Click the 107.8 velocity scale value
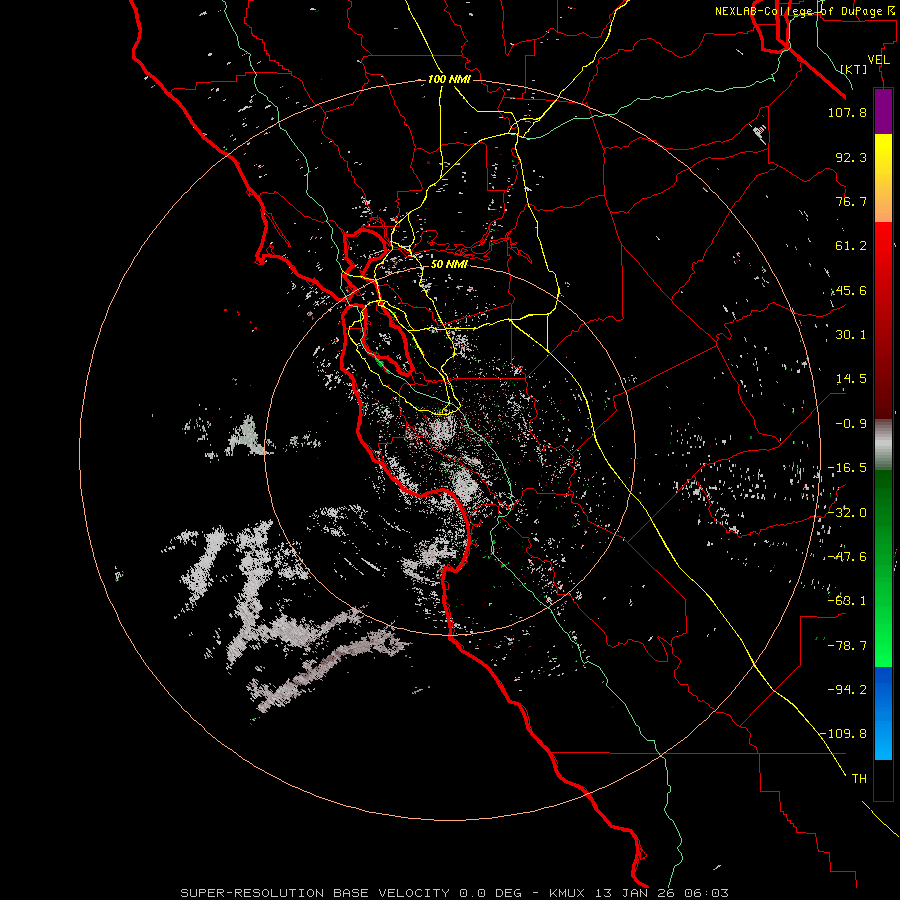Viewport: 900px width, 900px height. pyautogui.click(x=847, y=112)
